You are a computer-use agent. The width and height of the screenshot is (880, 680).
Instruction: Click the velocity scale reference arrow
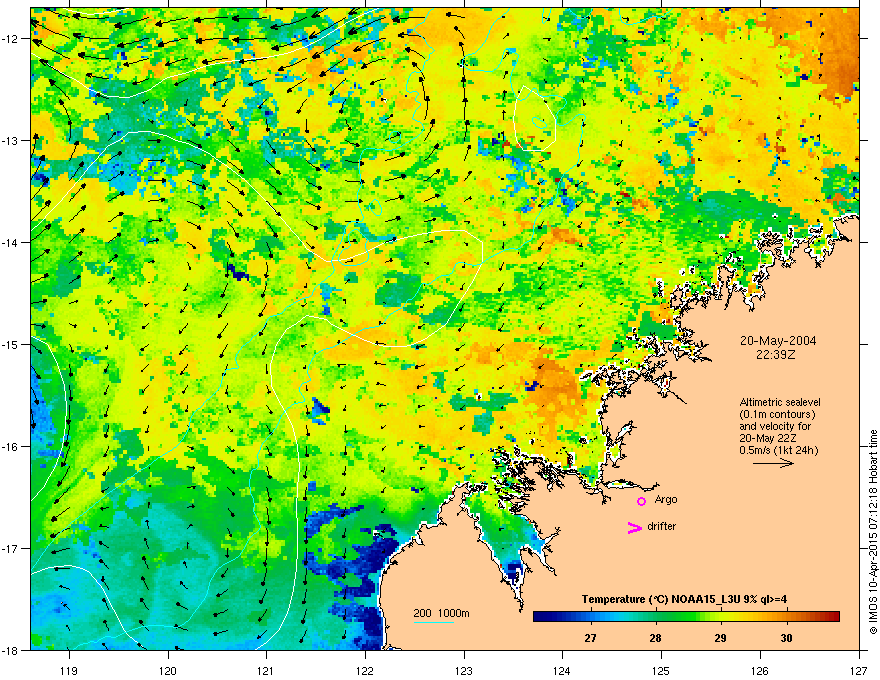tap(773, 463)
